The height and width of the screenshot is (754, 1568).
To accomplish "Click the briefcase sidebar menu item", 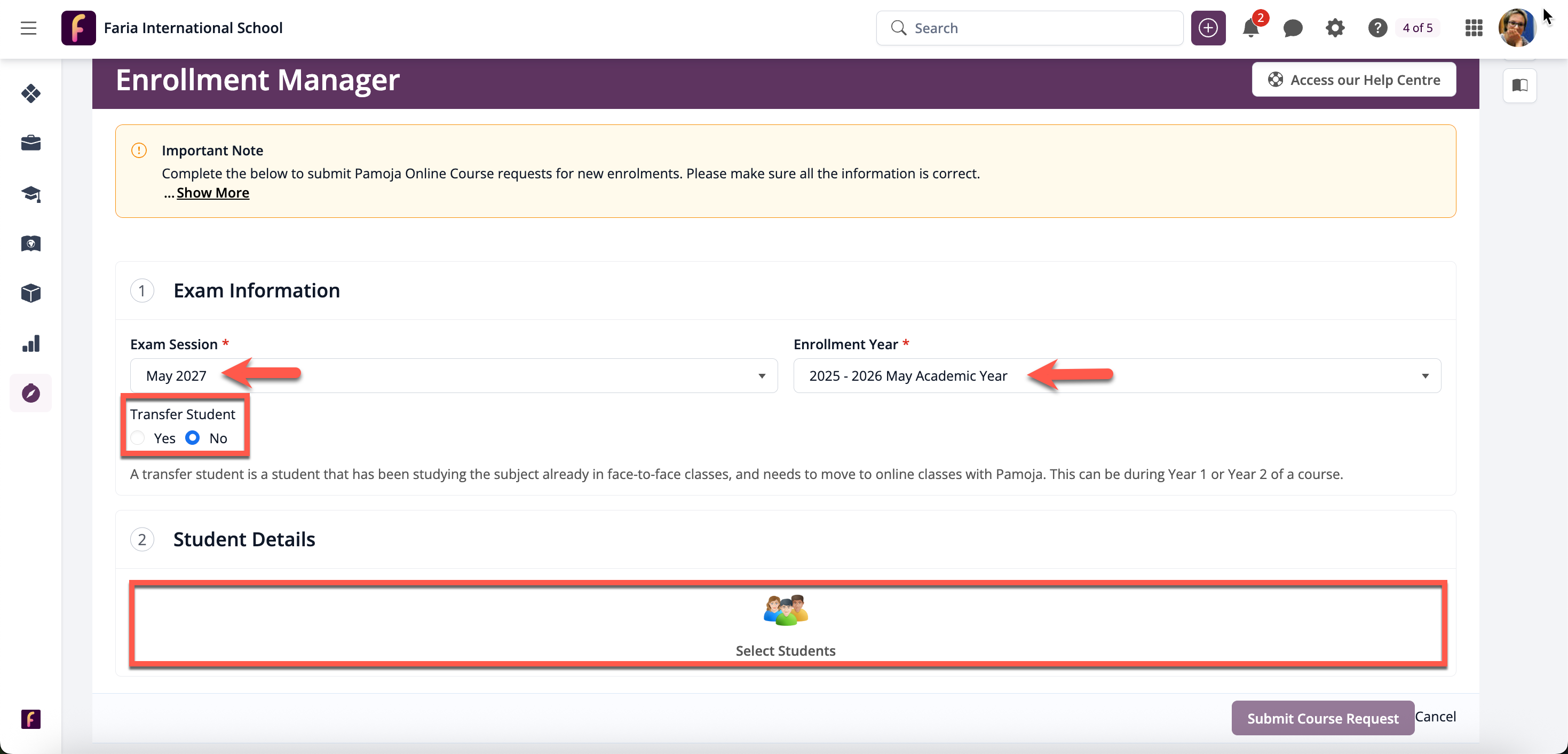I will pyautogui.click(x=30, y=143).
